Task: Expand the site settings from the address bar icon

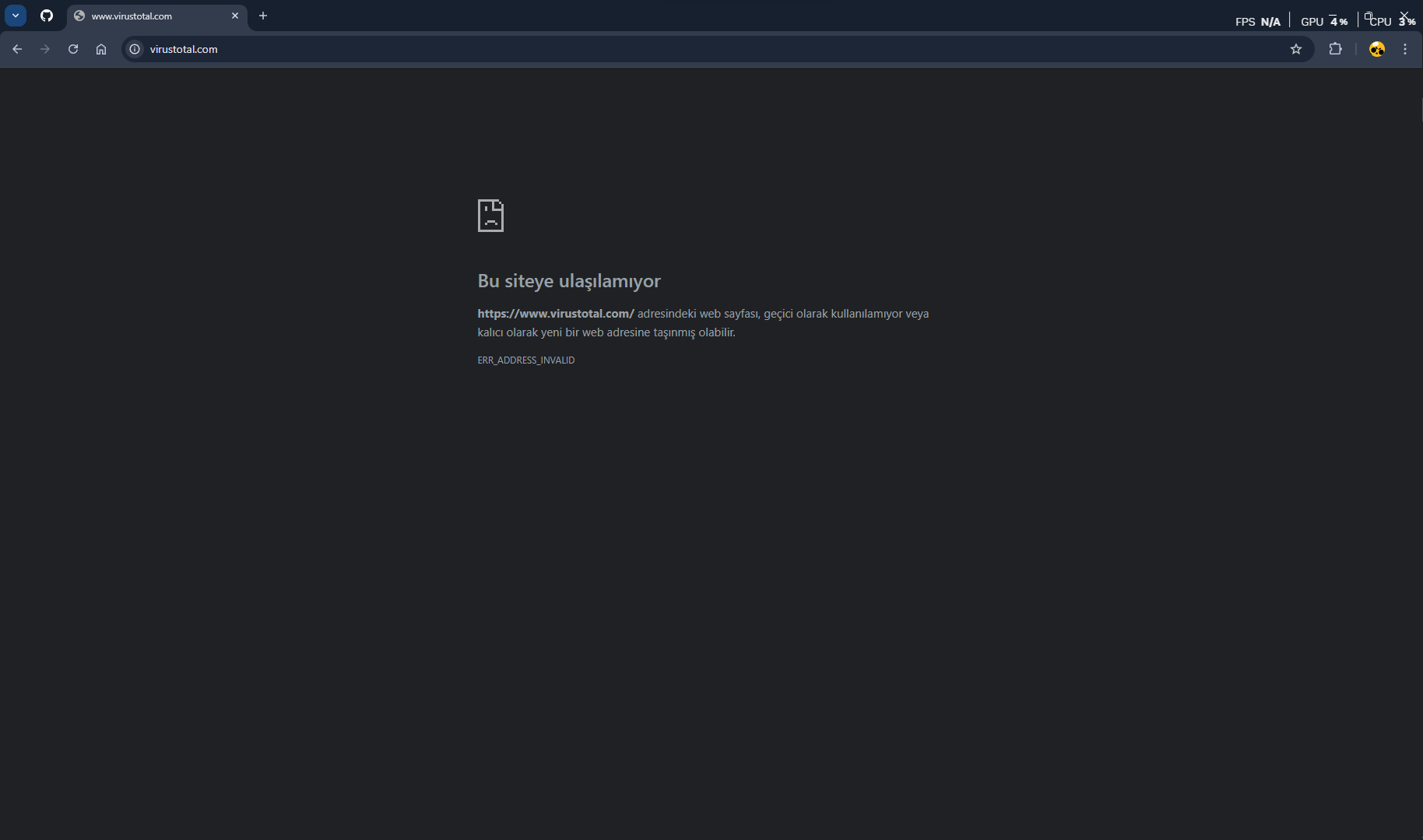Action: pos(134,49)
